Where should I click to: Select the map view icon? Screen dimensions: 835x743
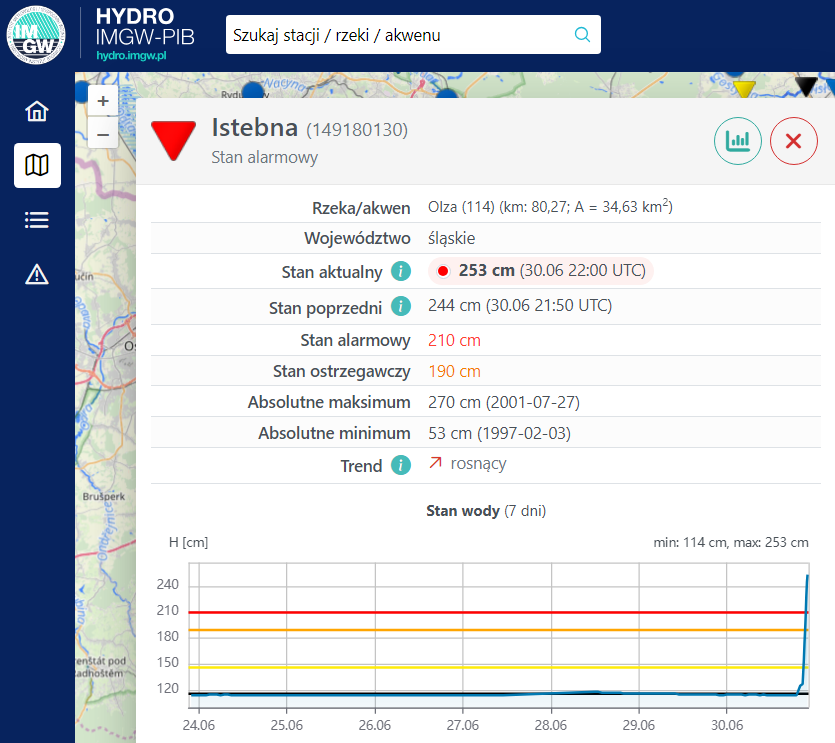pos(37,165)
